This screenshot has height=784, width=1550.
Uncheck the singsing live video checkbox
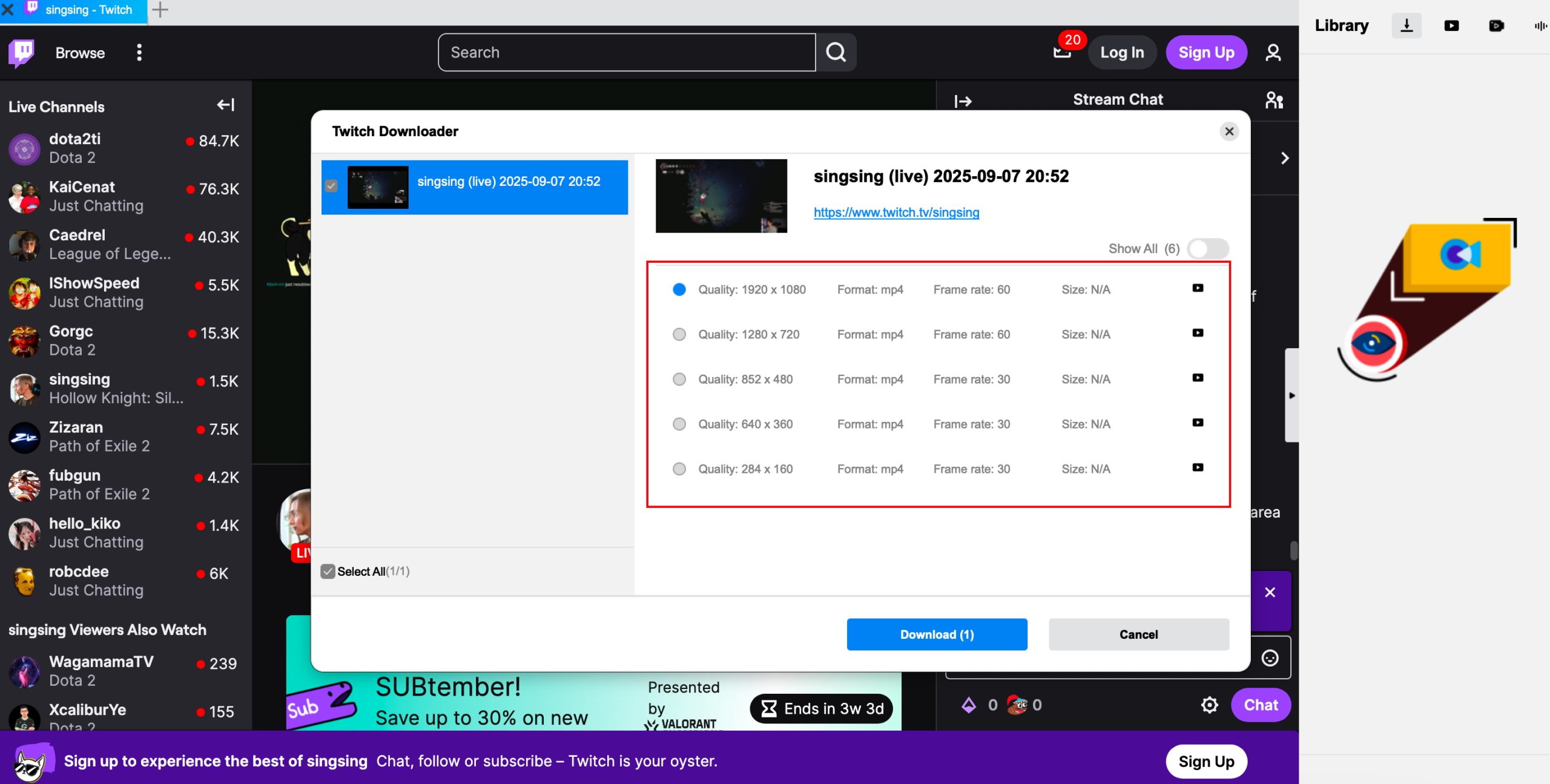coord(331,186)
